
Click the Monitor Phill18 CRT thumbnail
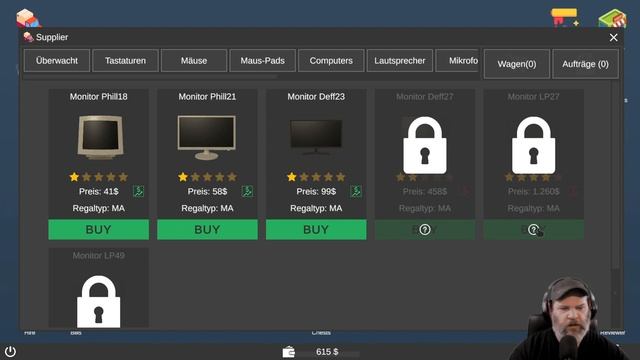pos(100,137)
